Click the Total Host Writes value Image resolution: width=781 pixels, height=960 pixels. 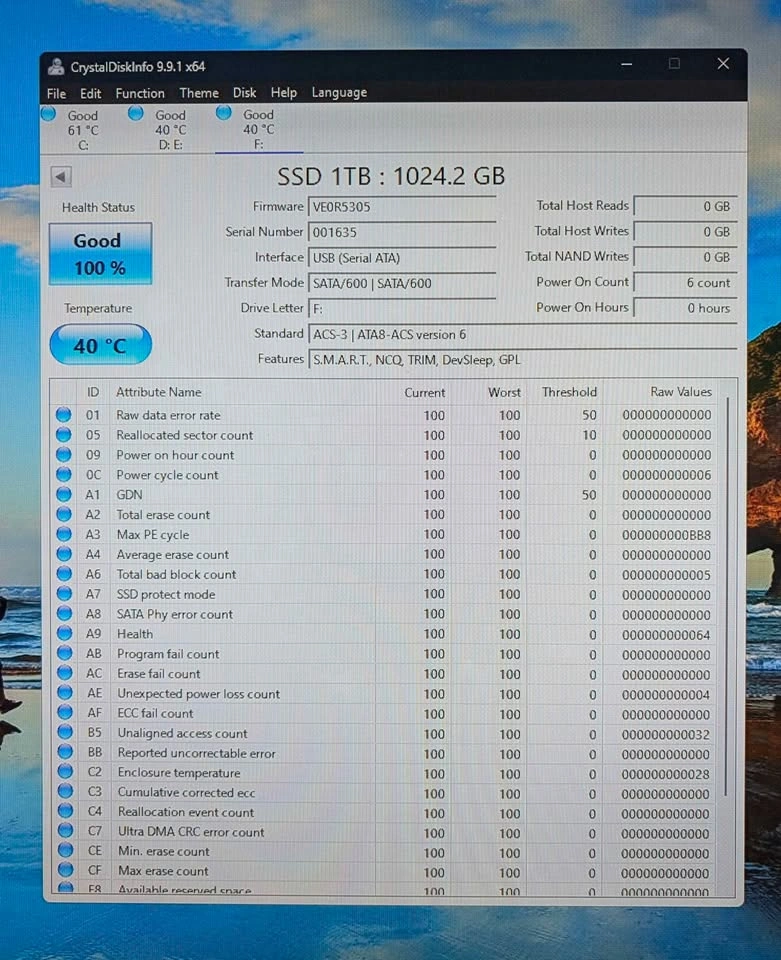[685, 232]
